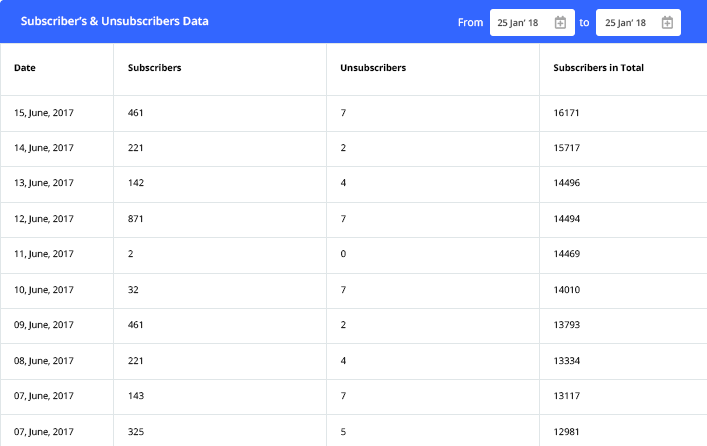Click the 09, June, 2017 date cell
Screen dimensions: 707x446
point(44,325)
